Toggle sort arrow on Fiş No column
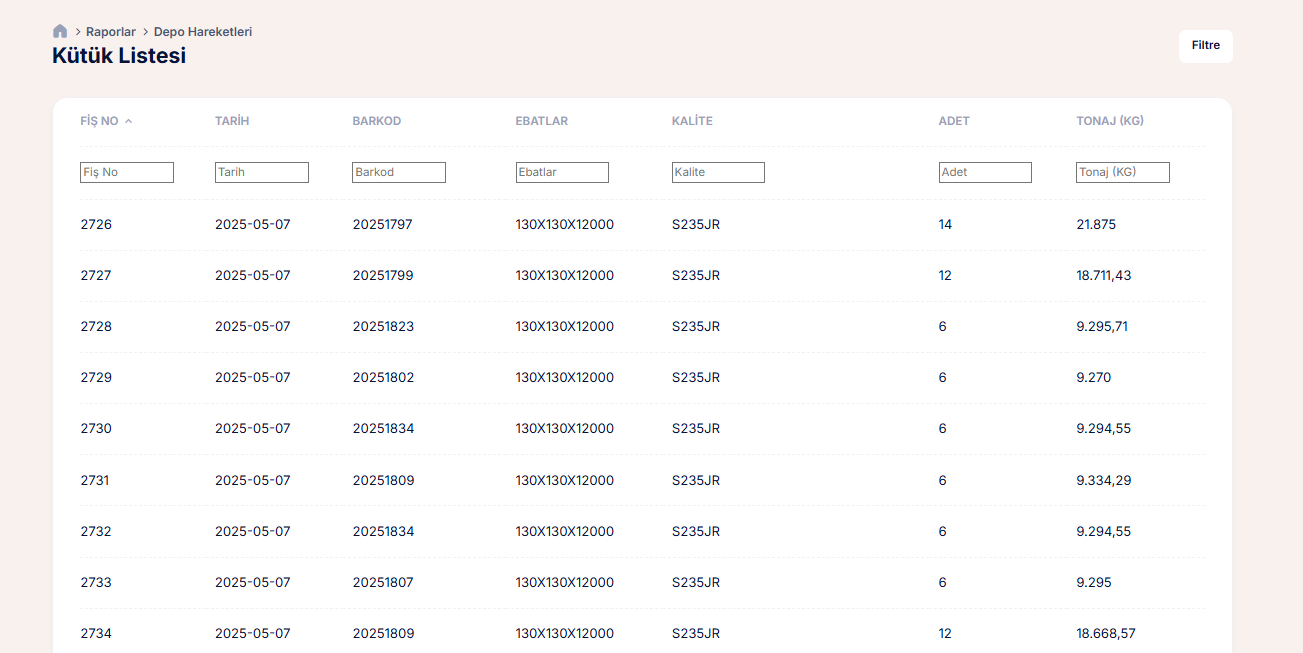Screen dimensions: 1303x653 click(128, 121)
